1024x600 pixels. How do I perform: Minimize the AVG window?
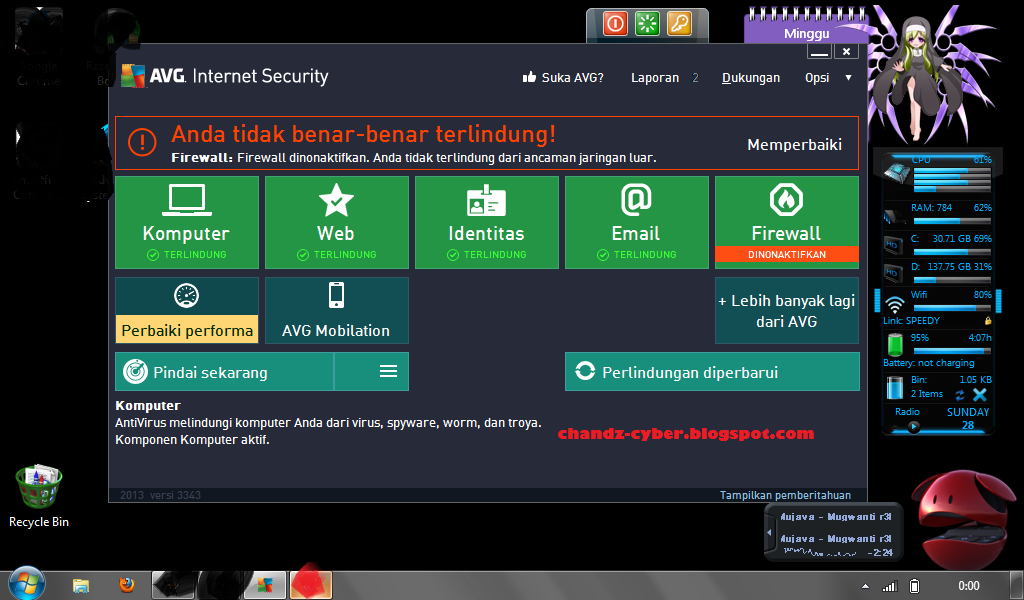pos(819,52)
